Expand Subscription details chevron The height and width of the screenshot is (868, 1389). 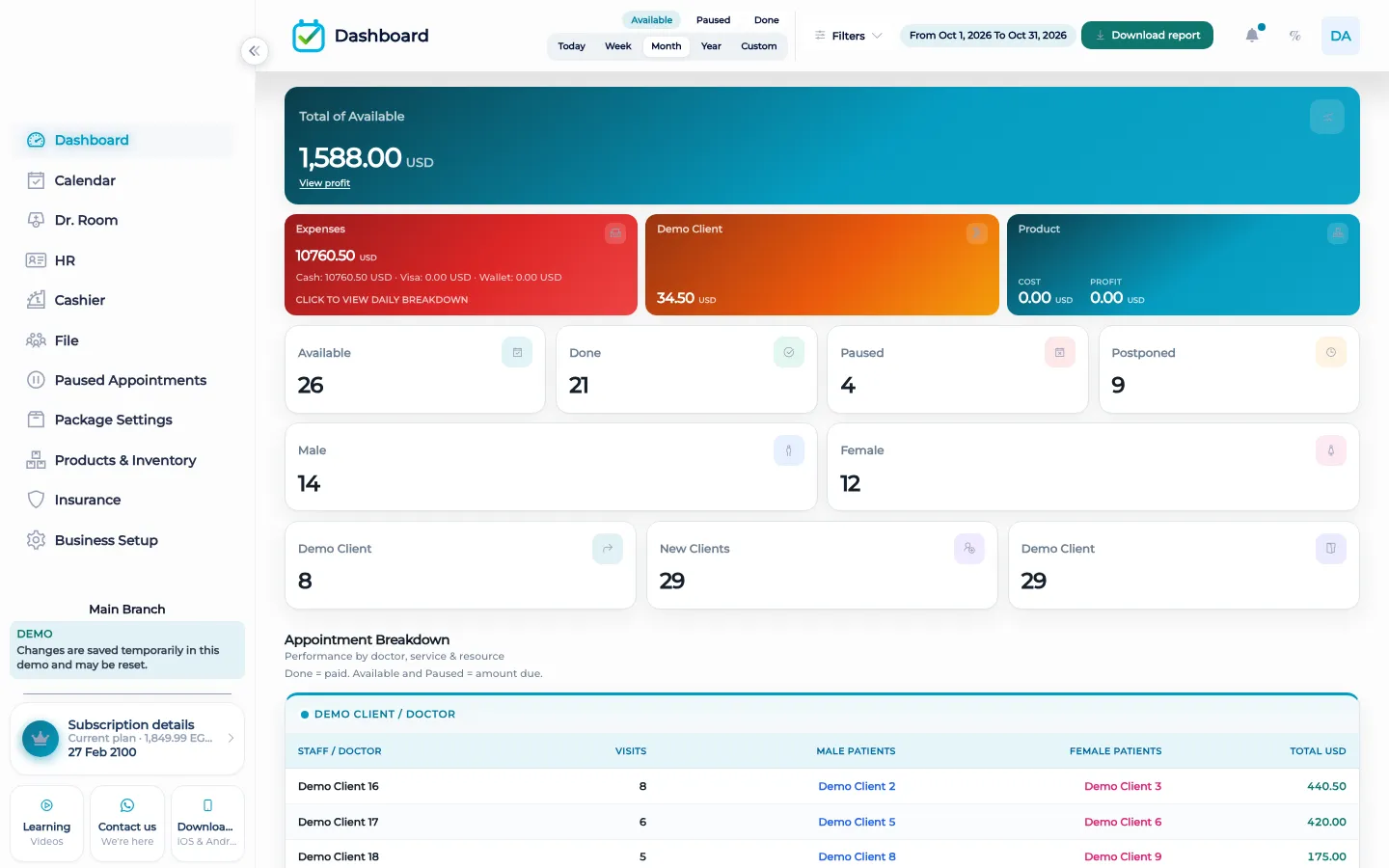click(x=231, y=739)
